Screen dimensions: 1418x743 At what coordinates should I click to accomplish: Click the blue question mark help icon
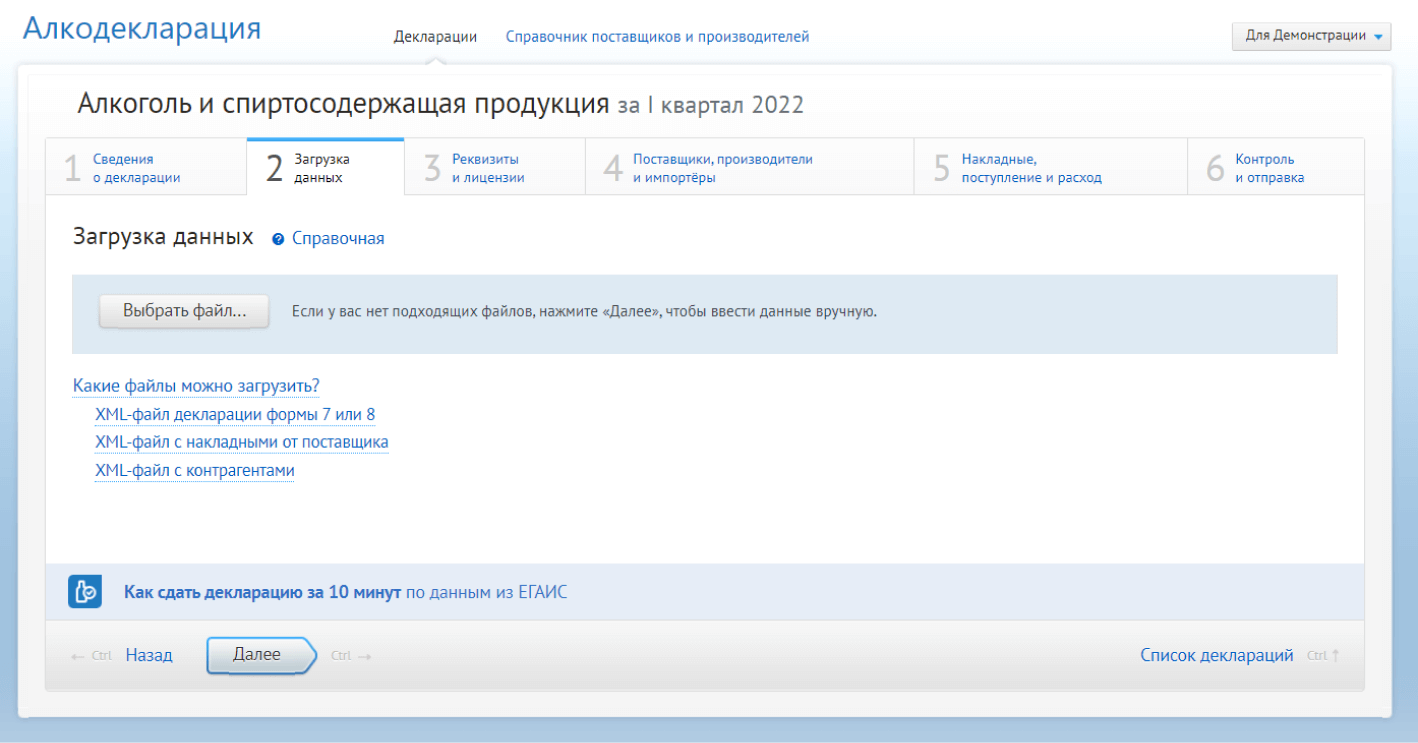(x=278, y=240)
